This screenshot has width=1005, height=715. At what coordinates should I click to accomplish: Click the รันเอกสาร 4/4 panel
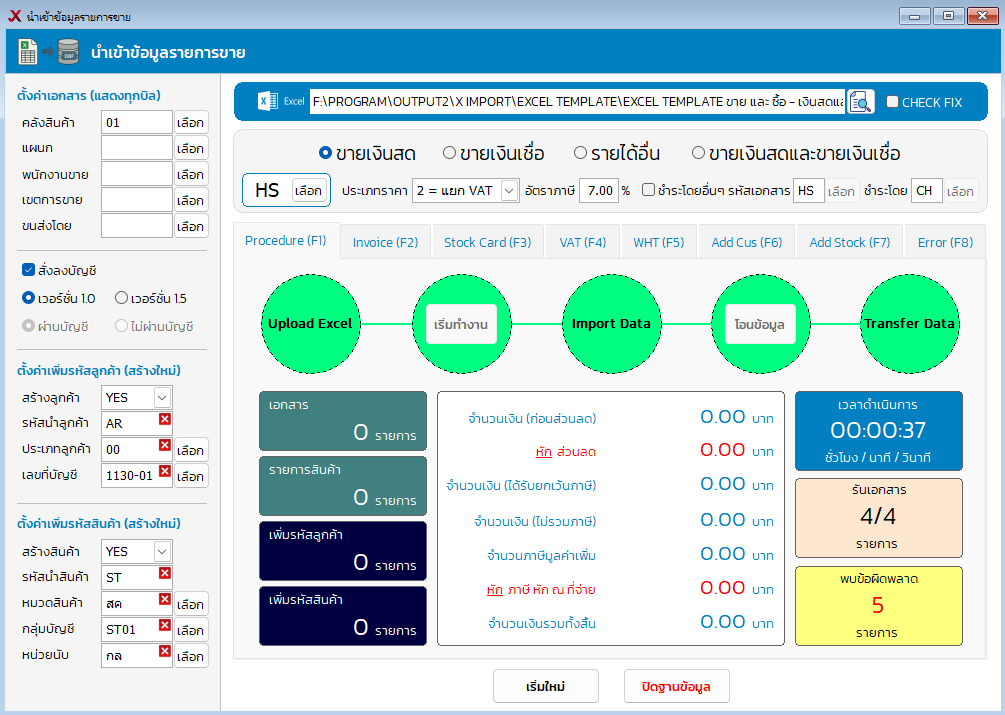tap(879, 518)
